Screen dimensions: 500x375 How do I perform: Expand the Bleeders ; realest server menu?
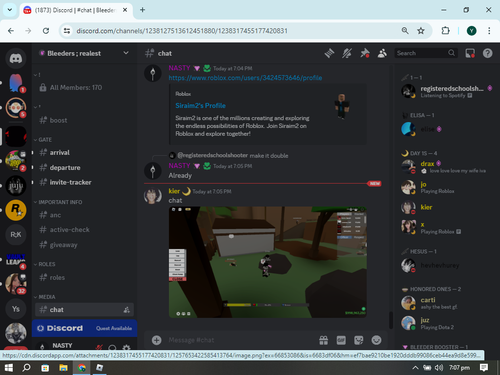click(84, 53)
